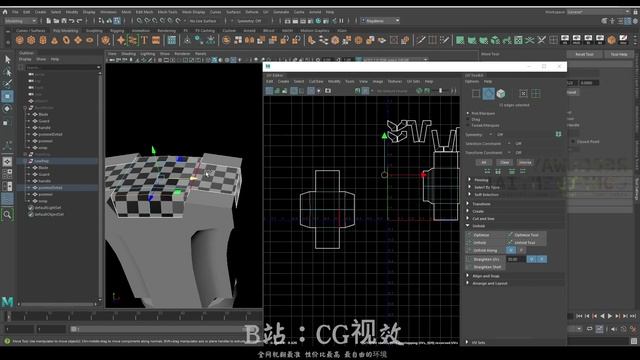Toggle Straighten UVs U direction button
640x360 pixels.
pos(531,259)
